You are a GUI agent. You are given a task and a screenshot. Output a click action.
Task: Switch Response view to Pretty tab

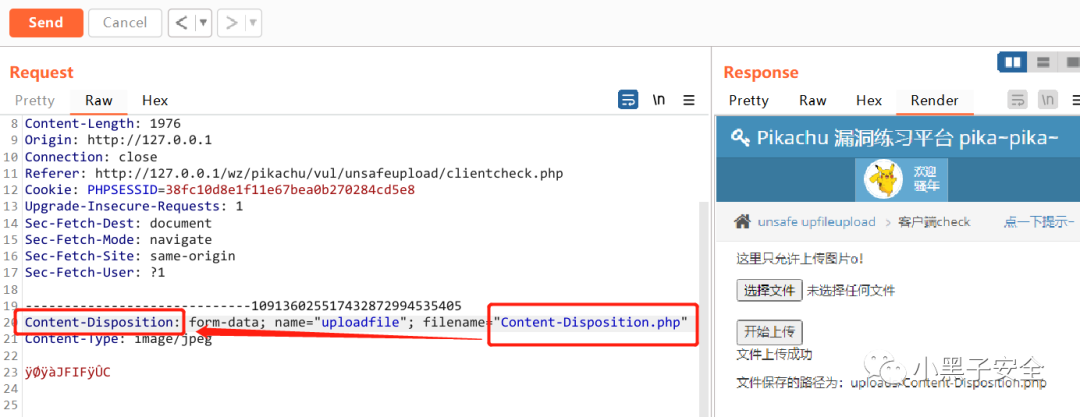tap(748, 101)
